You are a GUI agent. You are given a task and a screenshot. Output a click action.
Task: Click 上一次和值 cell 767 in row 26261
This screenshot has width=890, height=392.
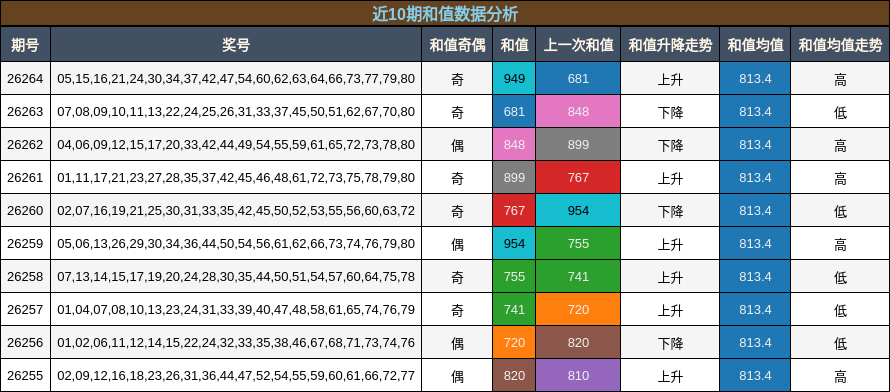tap(578, 177)
